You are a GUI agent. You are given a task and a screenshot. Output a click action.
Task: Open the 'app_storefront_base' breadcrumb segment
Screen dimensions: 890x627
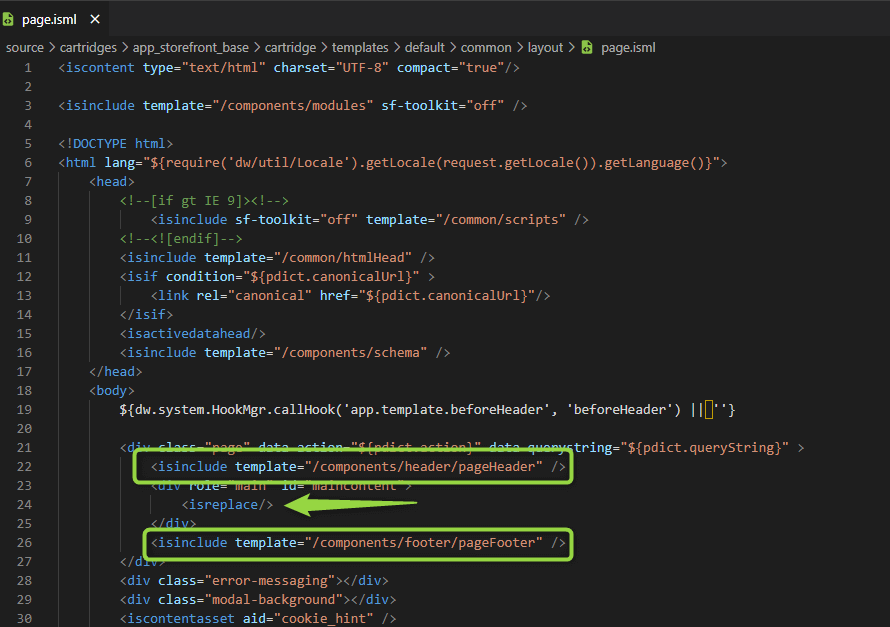191,48
